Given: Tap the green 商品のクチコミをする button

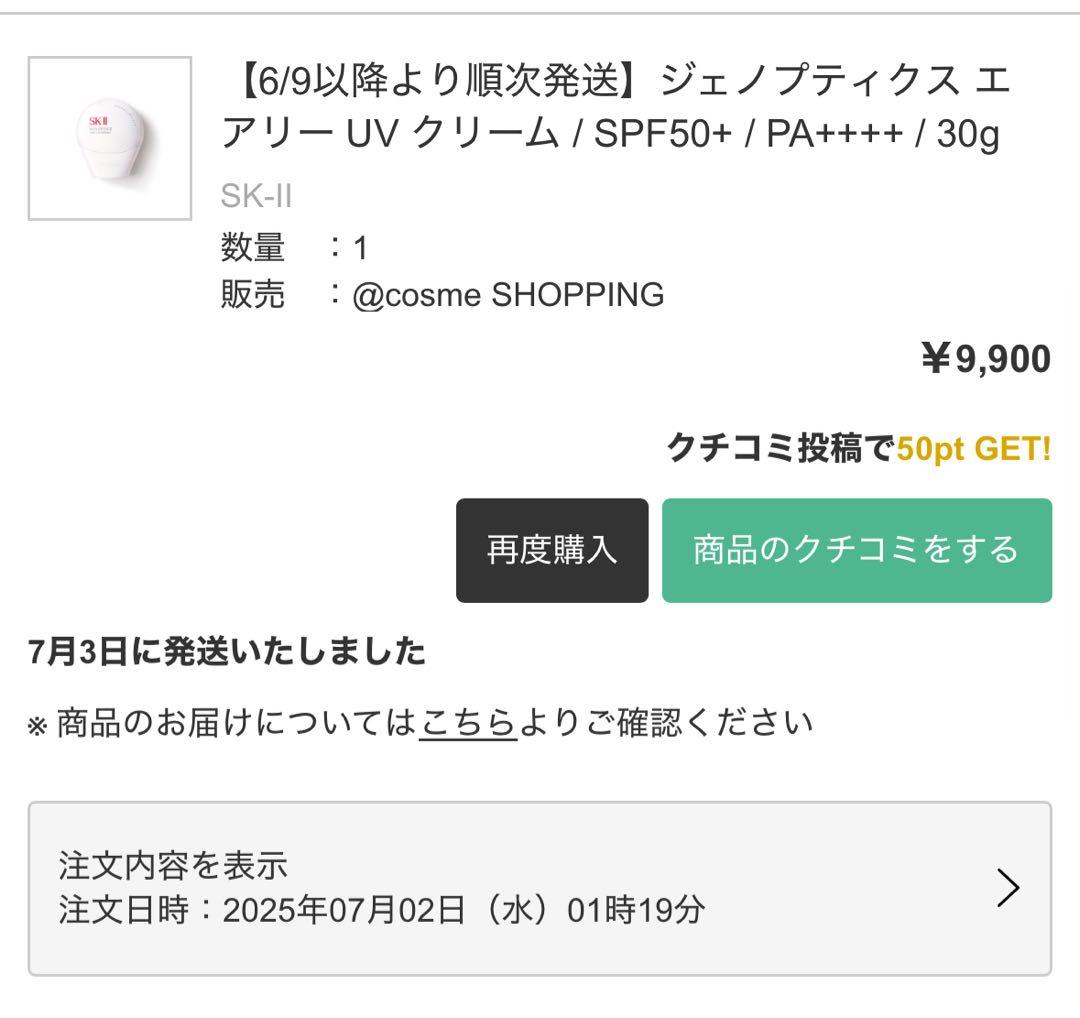Looking at the screenshot, I should tap(856, 550).
